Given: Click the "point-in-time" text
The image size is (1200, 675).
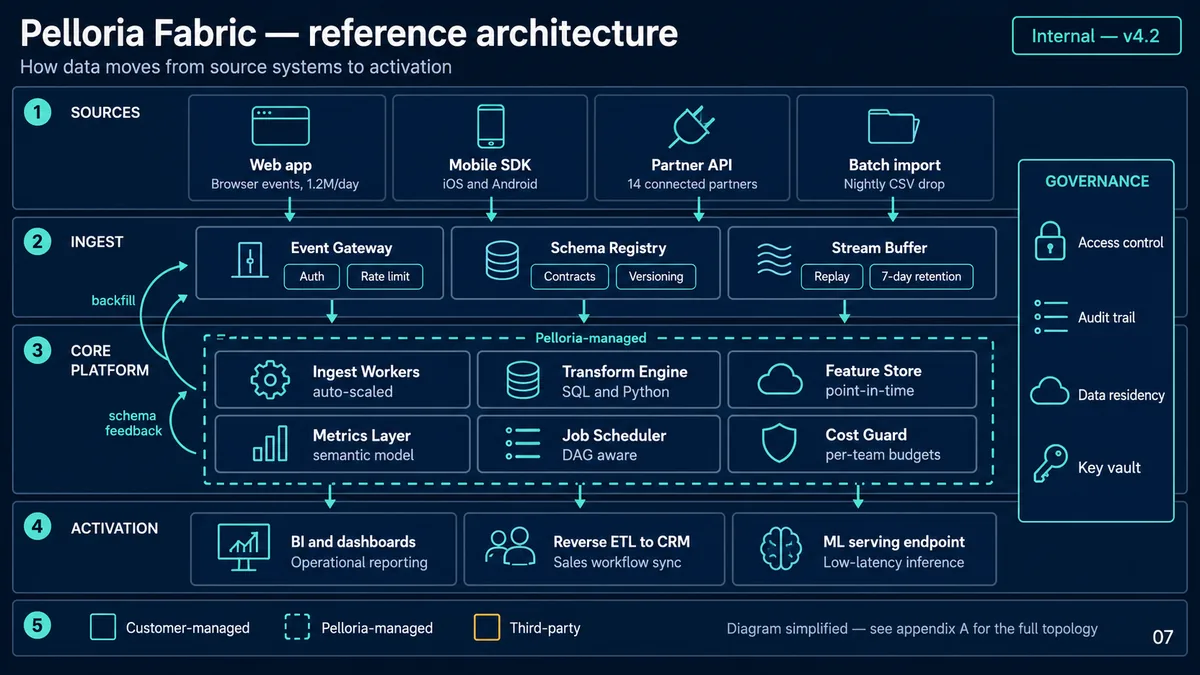Looking at the screenshot, I should pyautogui.click(x=869, y=391).
